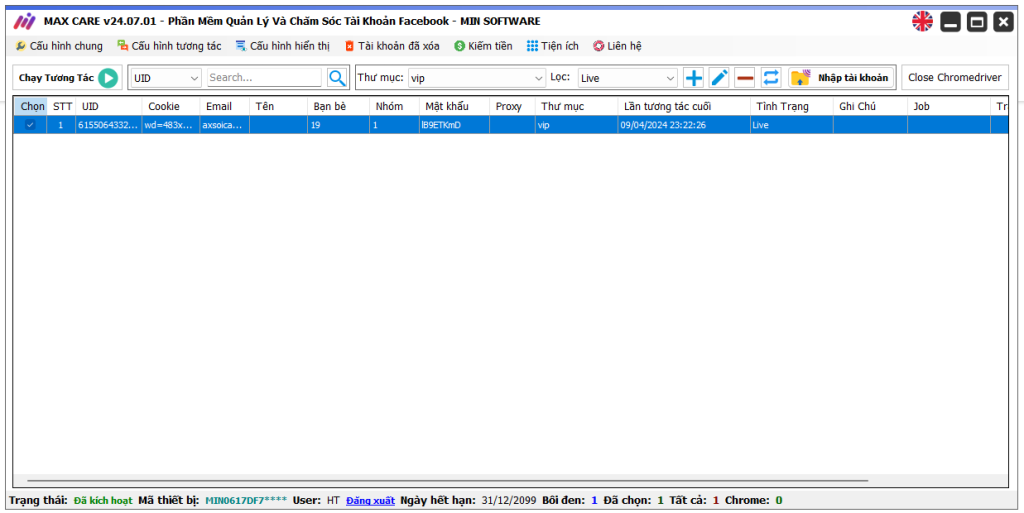
Task: Click the Live status cell in row 1
Action: [x=792, y=125]
